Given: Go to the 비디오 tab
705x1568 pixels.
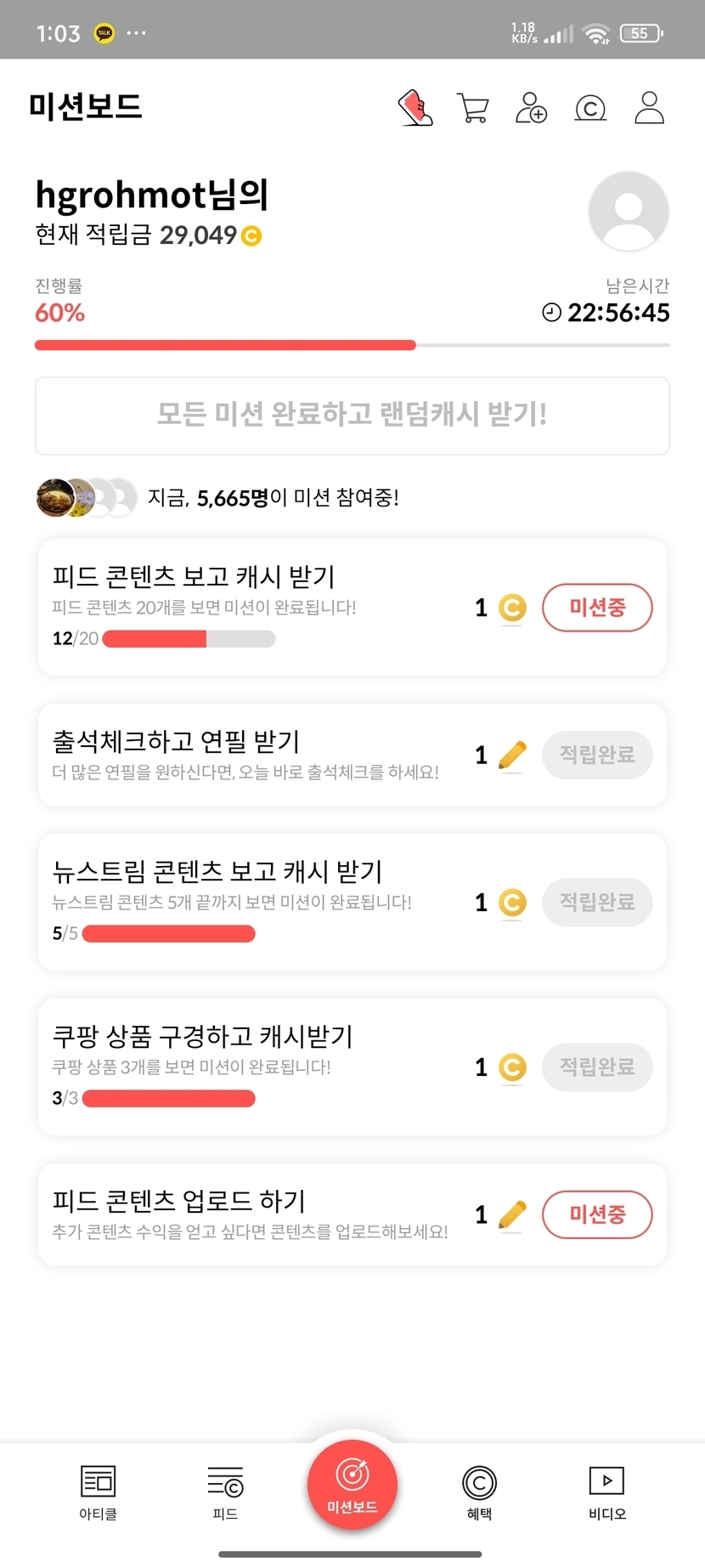Looking at the screenshot, I should pos(606,1492).
